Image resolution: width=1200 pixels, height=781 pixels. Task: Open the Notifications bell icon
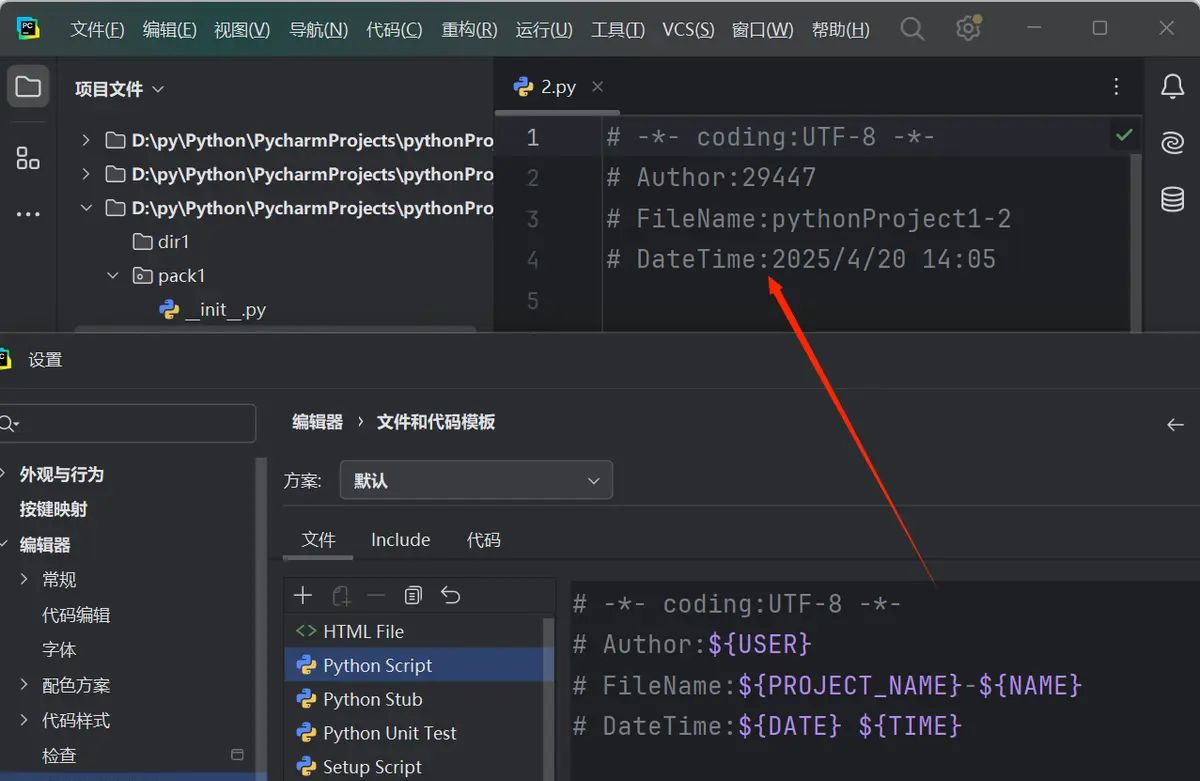point(1171,86)
